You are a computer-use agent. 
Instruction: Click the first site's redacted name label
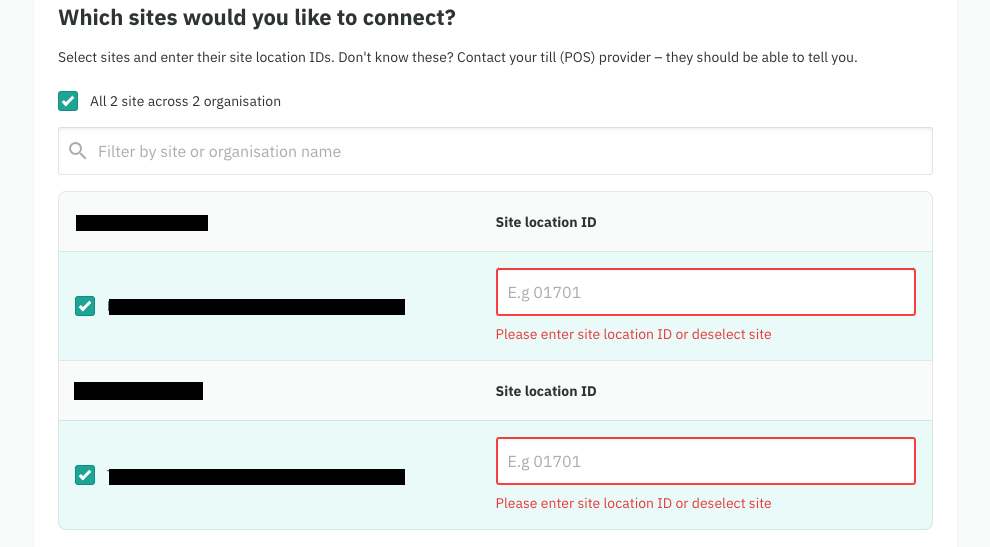[x=256, y=307]
